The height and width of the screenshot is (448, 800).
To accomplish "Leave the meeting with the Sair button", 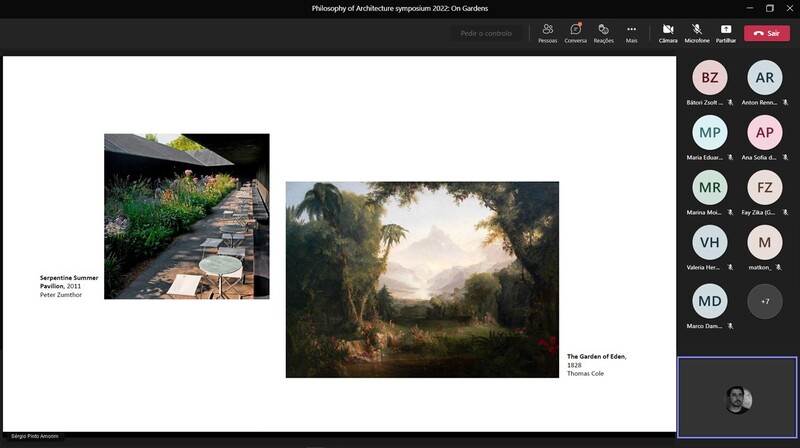I will tap(767, 33).
